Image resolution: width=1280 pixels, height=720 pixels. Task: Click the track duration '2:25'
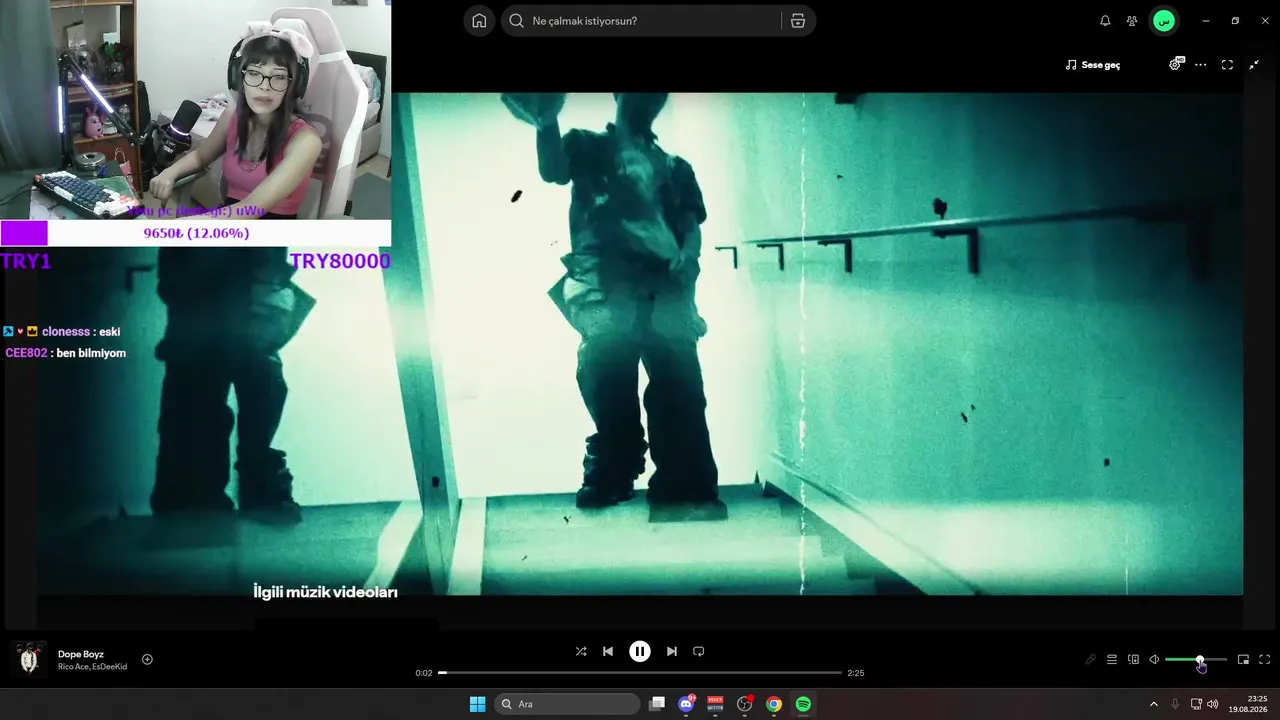click(855, 673)
